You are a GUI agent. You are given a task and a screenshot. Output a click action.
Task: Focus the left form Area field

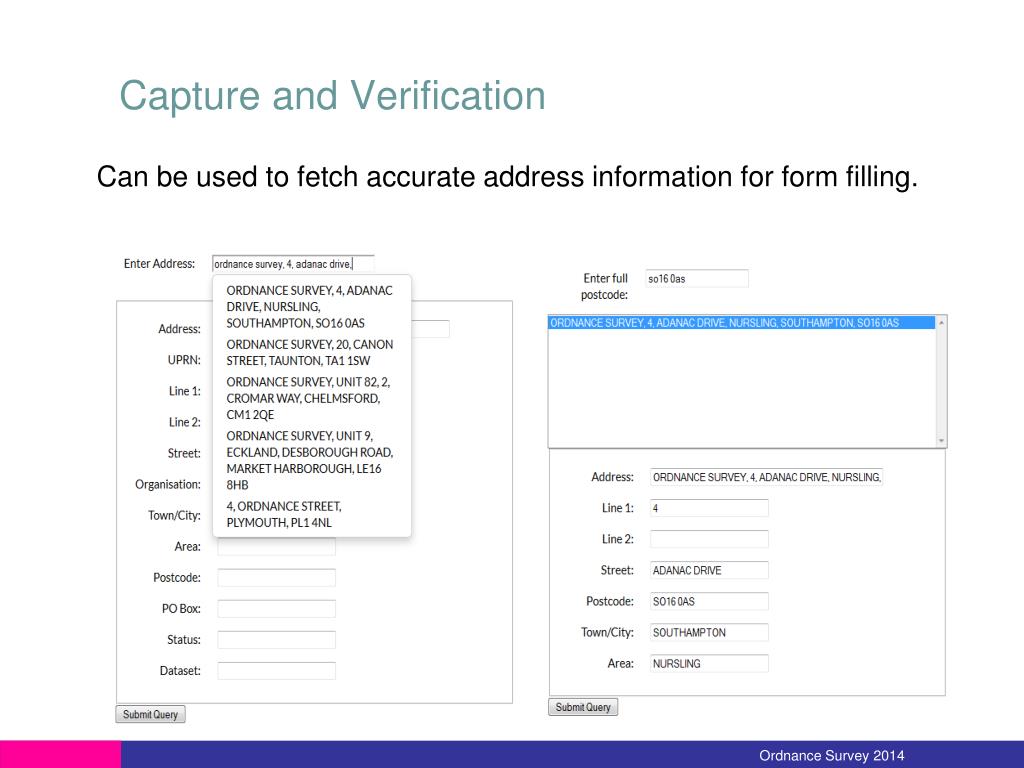[x=276, y=547]
